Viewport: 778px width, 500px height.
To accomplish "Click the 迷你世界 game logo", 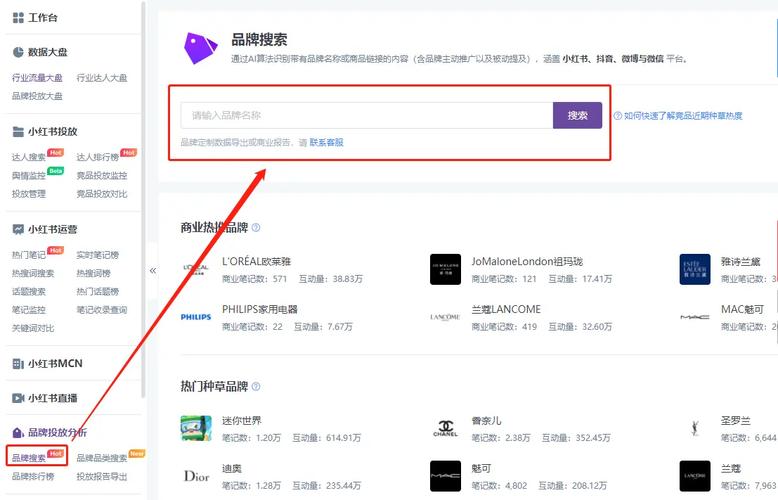I will click(x=196, y=428).
